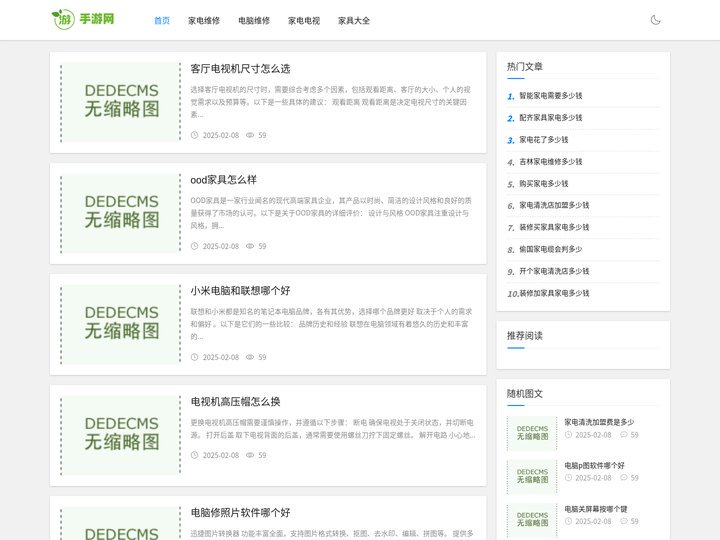Open the 手游网 site logo
720x540 pixels.
[x=83, y=19]
